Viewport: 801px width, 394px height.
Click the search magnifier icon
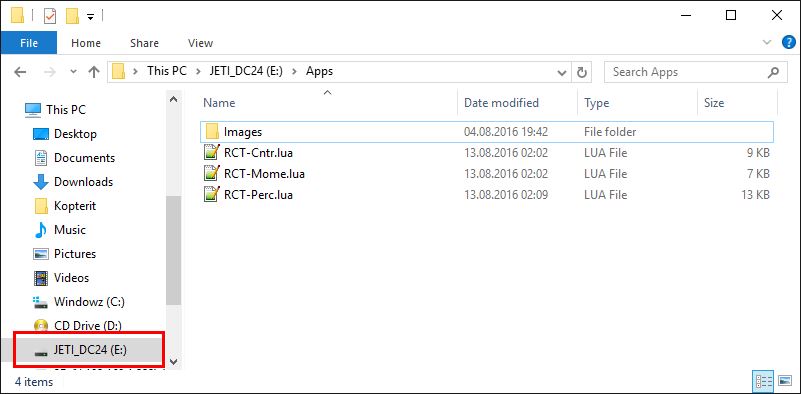tap(773, 72)
